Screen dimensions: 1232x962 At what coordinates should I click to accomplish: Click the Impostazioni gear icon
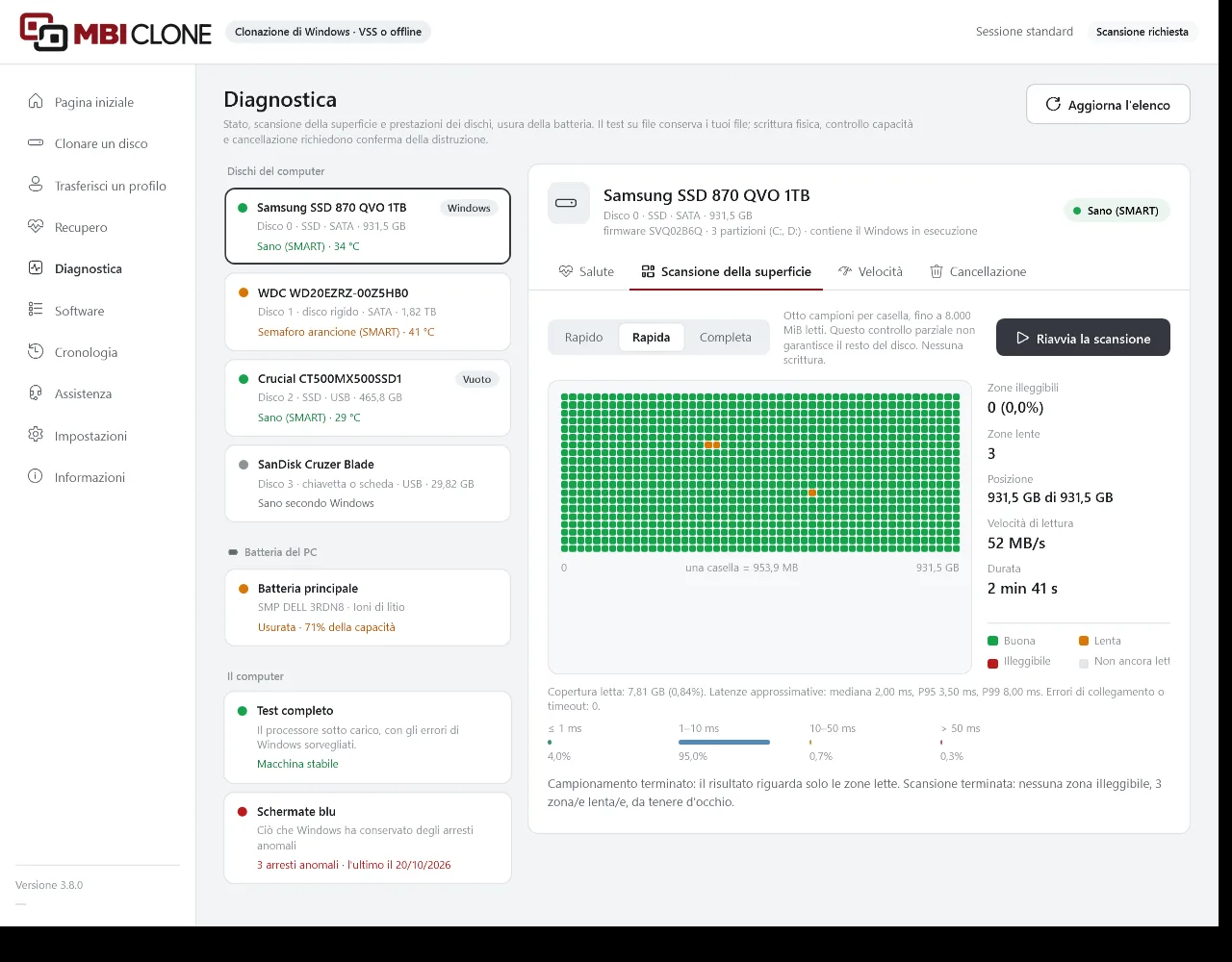36,435
